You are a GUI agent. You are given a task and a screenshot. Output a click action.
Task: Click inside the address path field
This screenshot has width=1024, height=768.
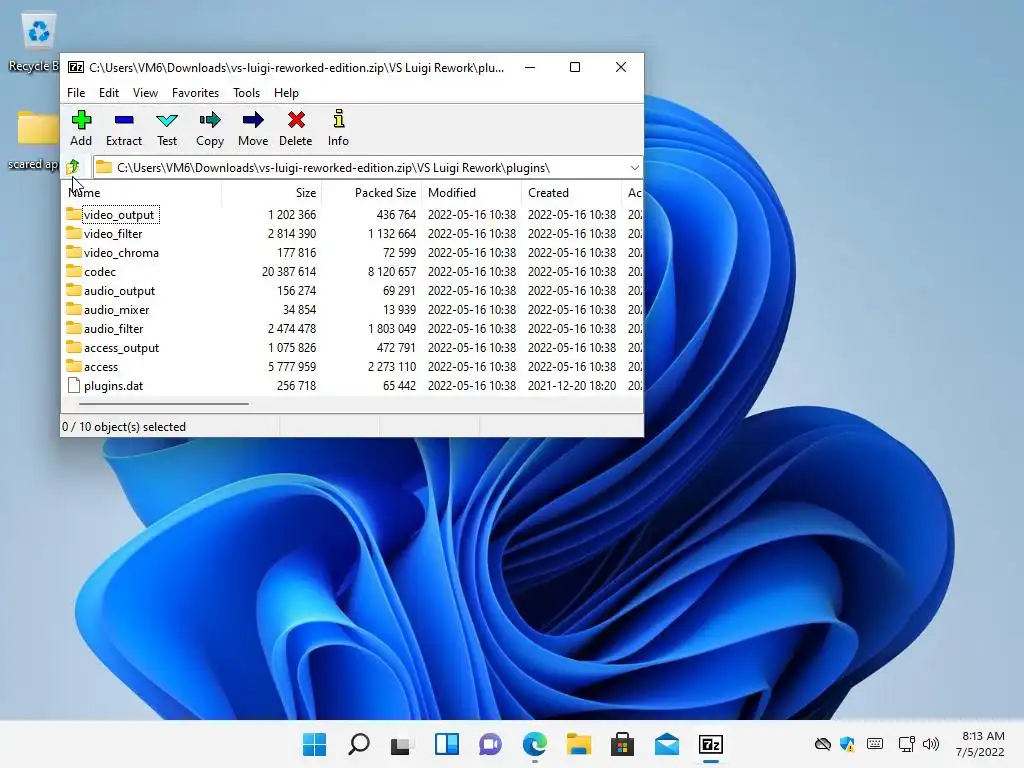click(368, 168)
